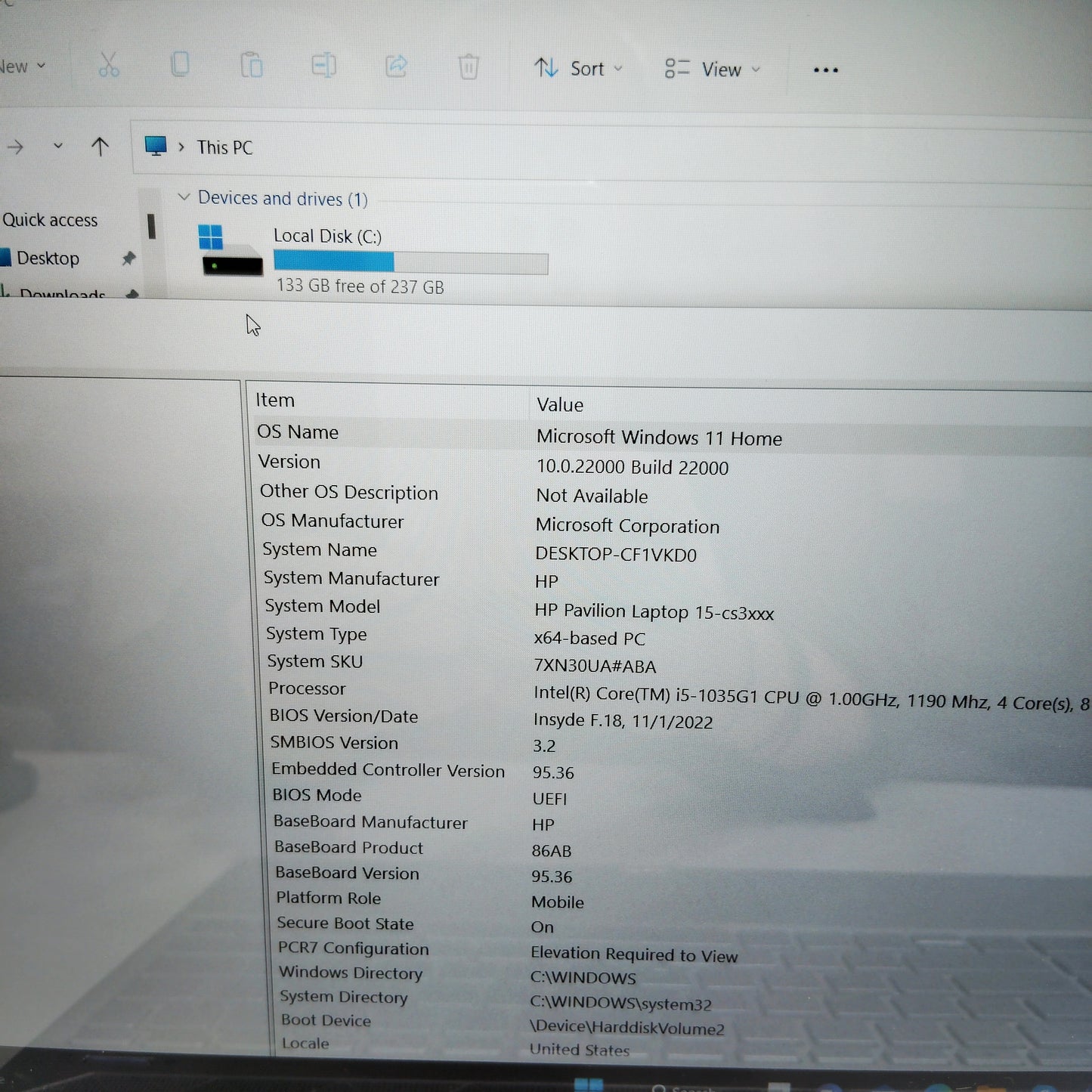The width and height of the screenshot is (1092, 1092).
Task: Click the x64-based PC value
Action: click(x=589, y=639)
